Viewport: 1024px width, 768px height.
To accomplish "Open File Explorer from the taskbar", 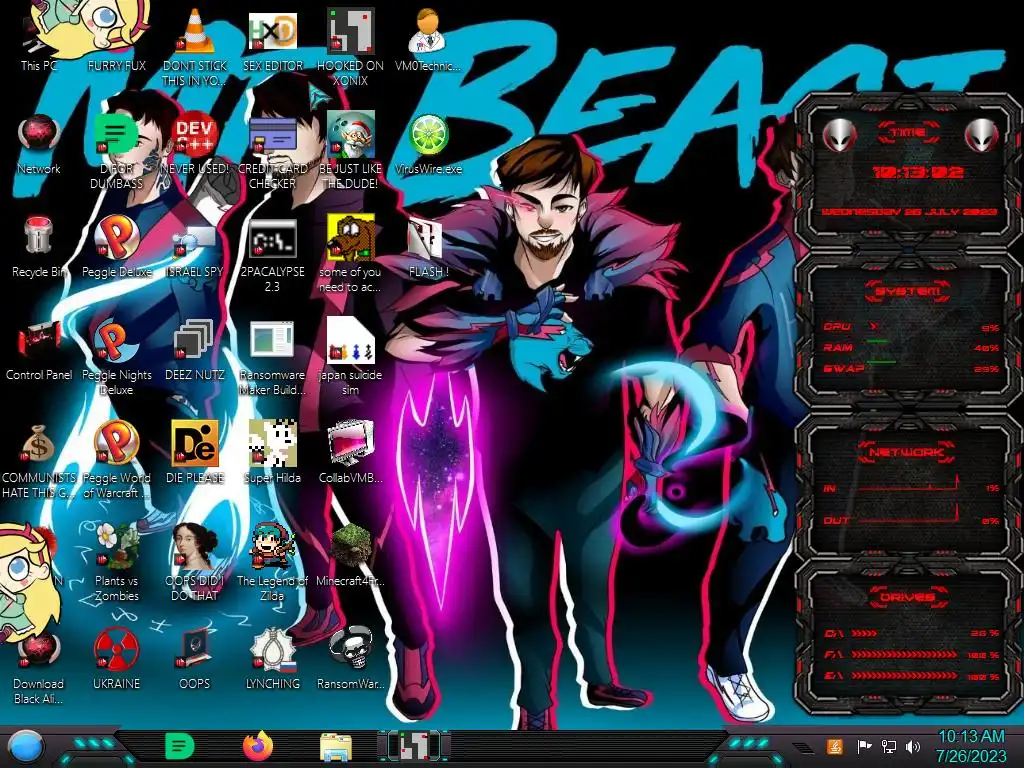I will pos(336,748).
